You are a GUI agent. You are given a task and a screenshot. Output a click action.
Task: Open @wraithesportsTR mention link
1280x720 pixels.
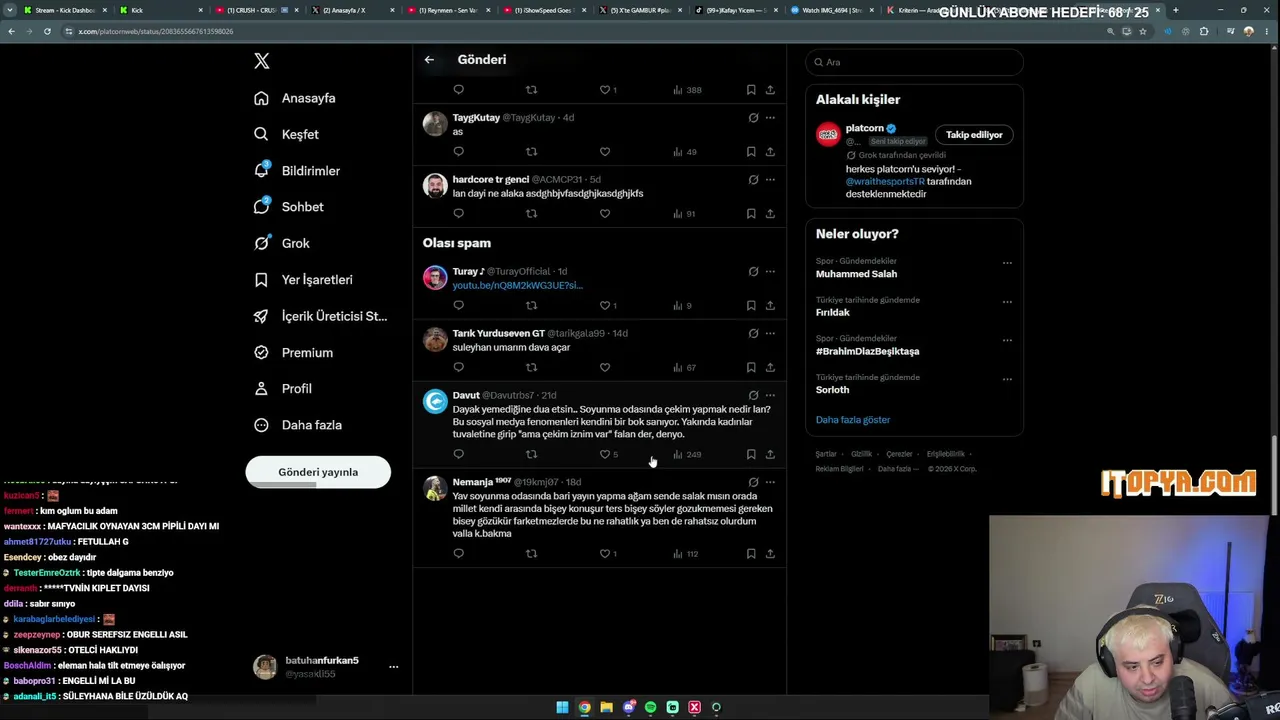point(885,182)
